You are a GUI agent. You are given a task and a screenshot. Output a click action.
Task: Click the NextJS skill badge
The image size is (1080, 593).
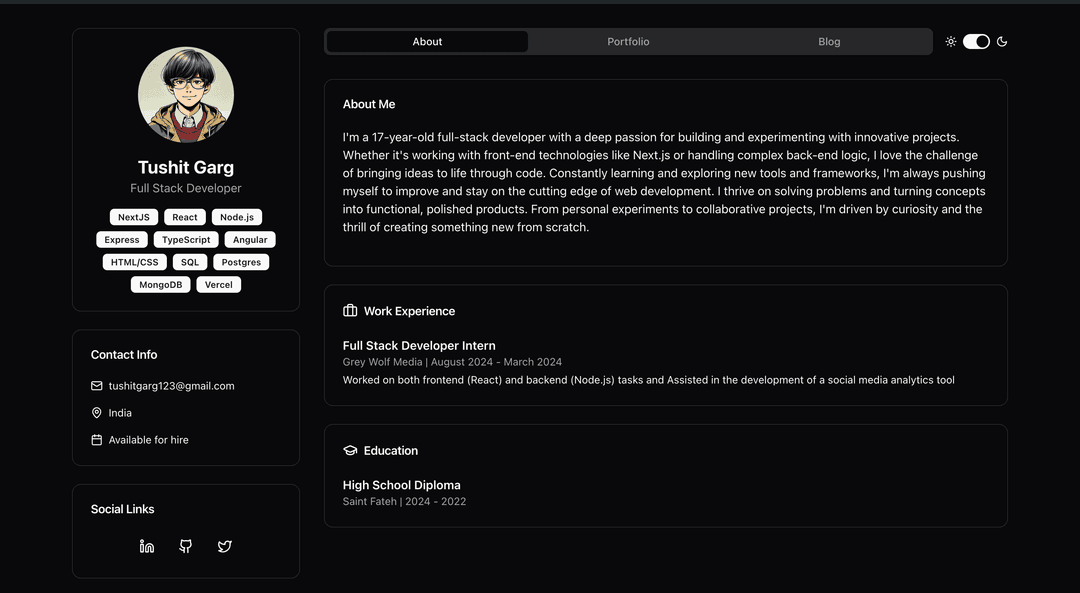click(134, 217)
